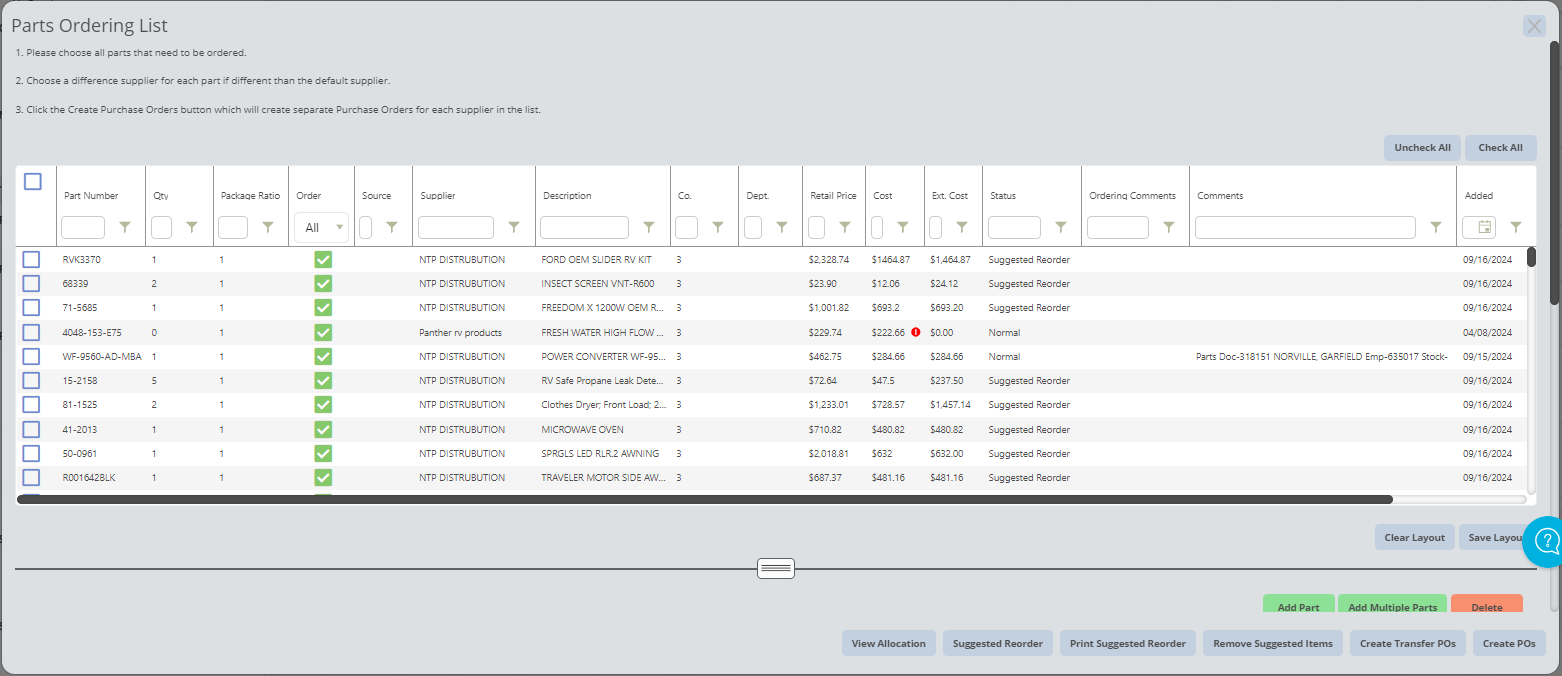Focus the Part Number filter text box
The width and height of the screenshot is (1562, 676).
tap(83, 228)
